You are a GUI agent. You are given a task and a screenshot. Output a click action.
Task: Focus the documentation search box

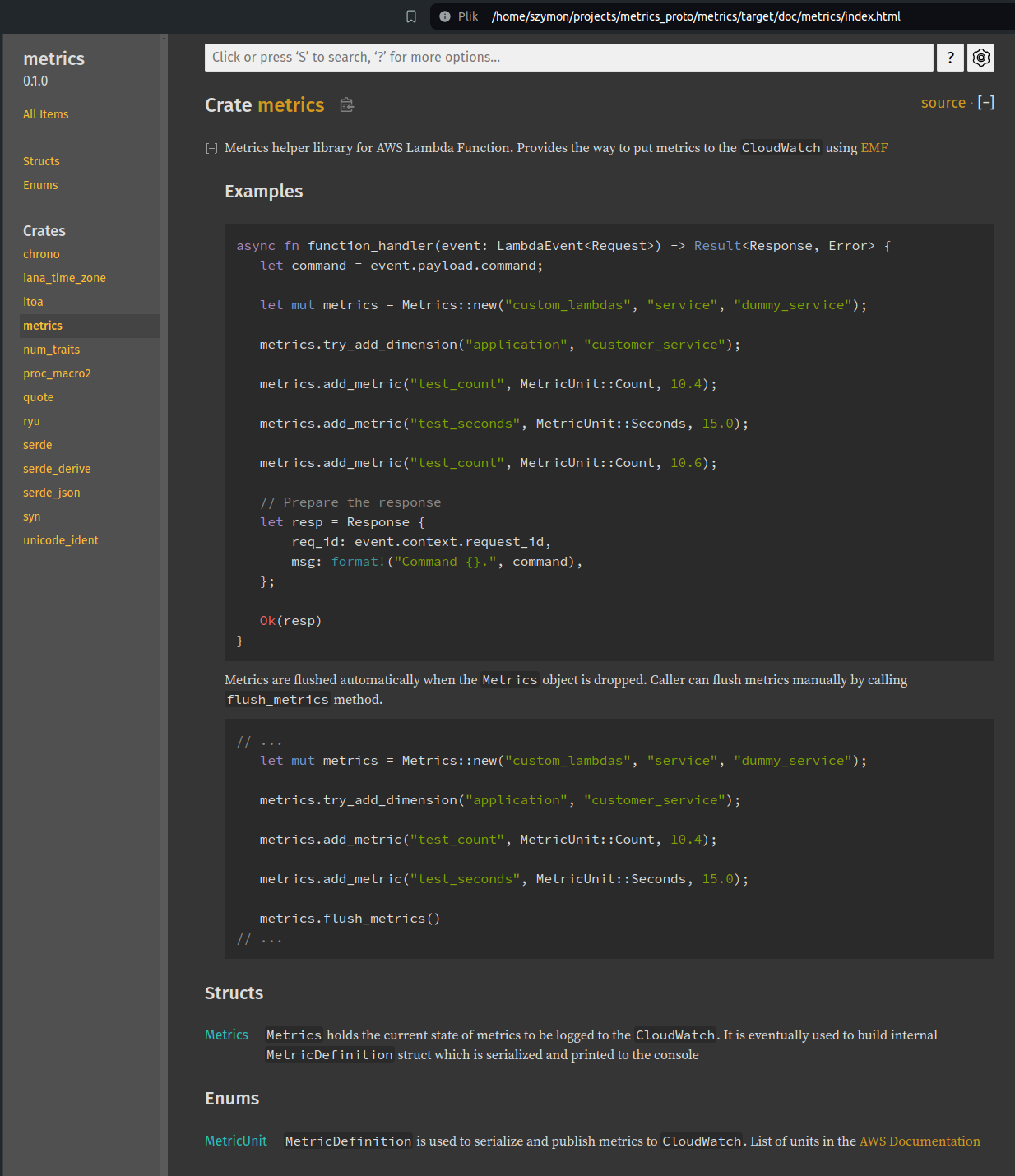[x=568, y=58]
